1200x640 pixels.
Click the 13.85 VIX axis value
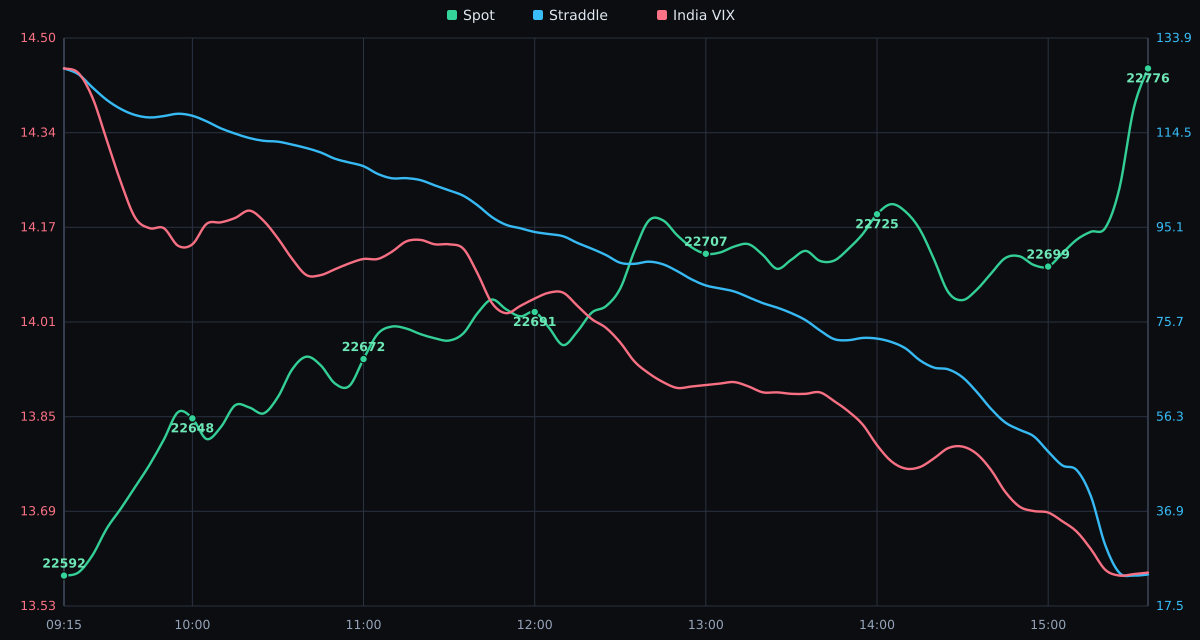click(x=38, y=416)
